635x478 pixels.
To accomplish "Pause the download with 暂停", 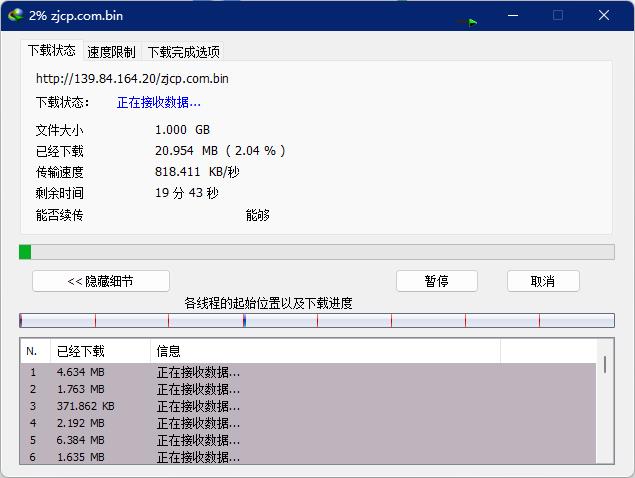I will (x=436, y=281).
